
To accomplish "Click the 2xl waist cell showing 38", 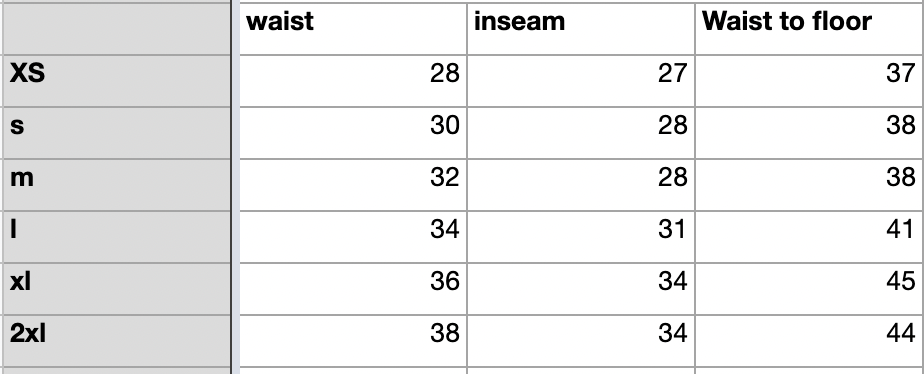I will (x=353, y=341).
